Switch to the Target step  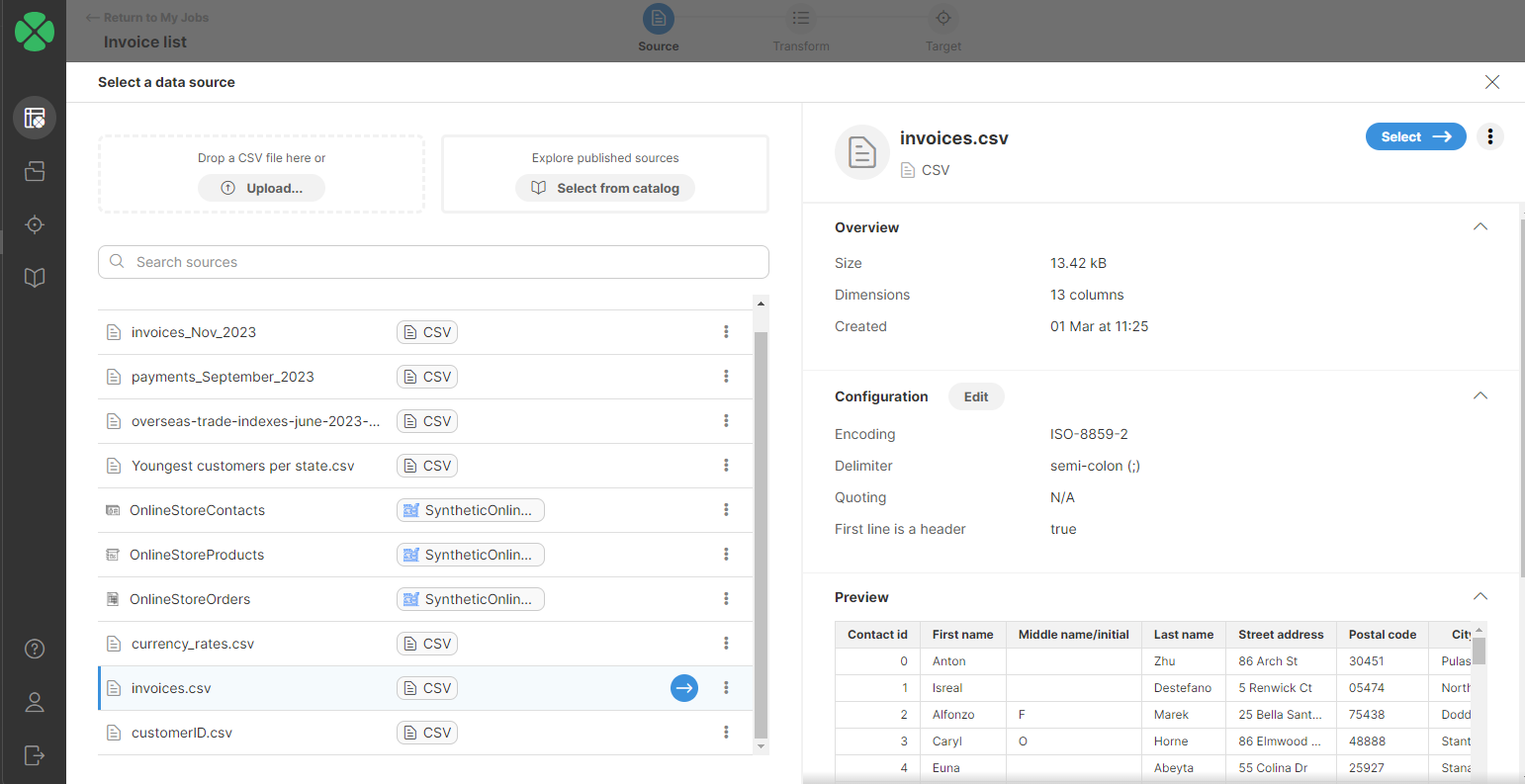click(x=942, y=30)
